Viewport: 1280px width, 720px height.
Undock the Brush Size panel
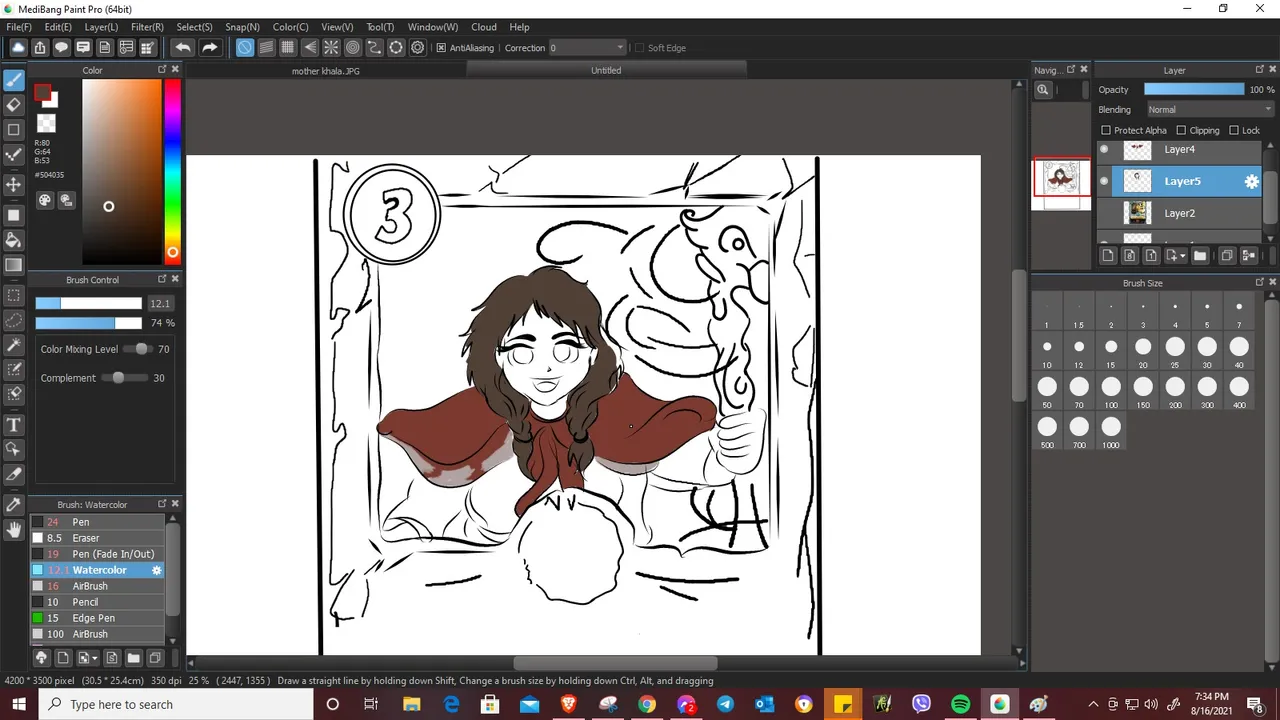pyautogui.click(x=1259, y=283)
